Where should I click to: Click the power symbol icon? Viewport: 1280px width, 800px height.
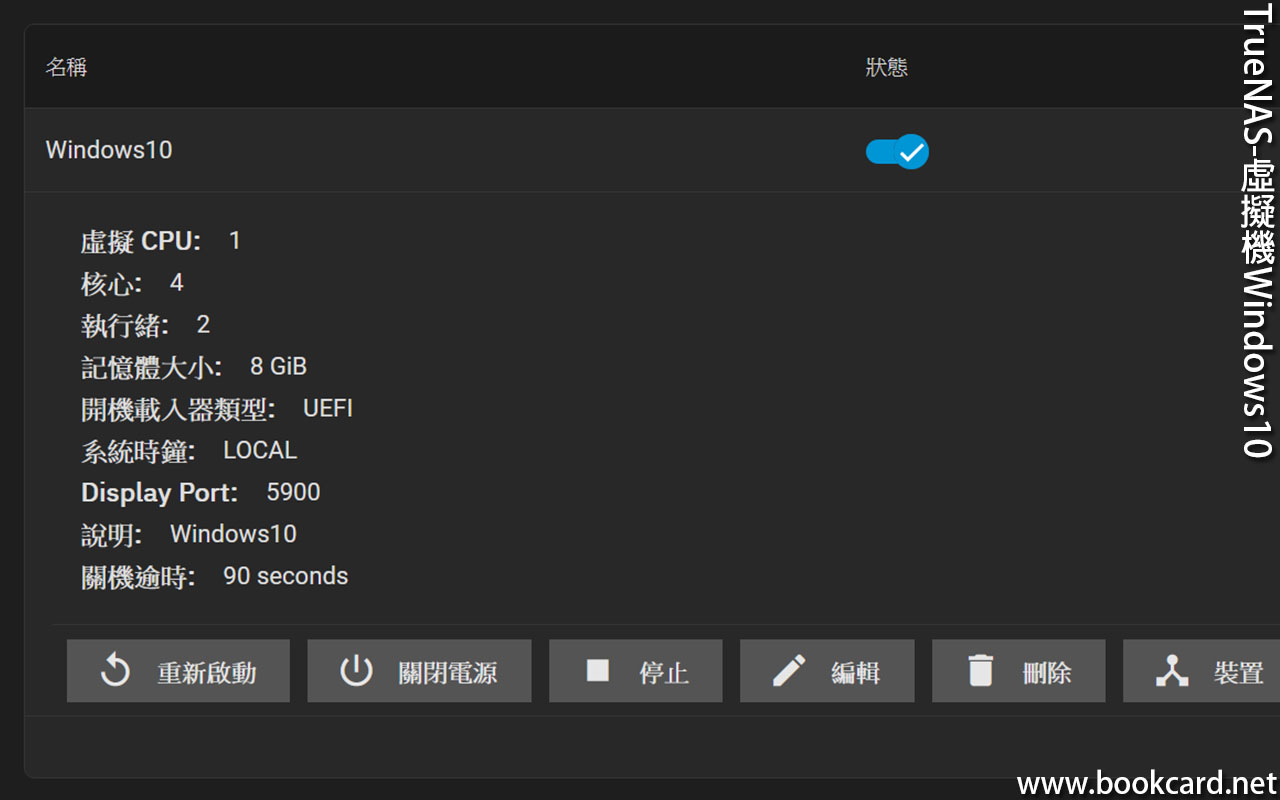pos(356,671)
